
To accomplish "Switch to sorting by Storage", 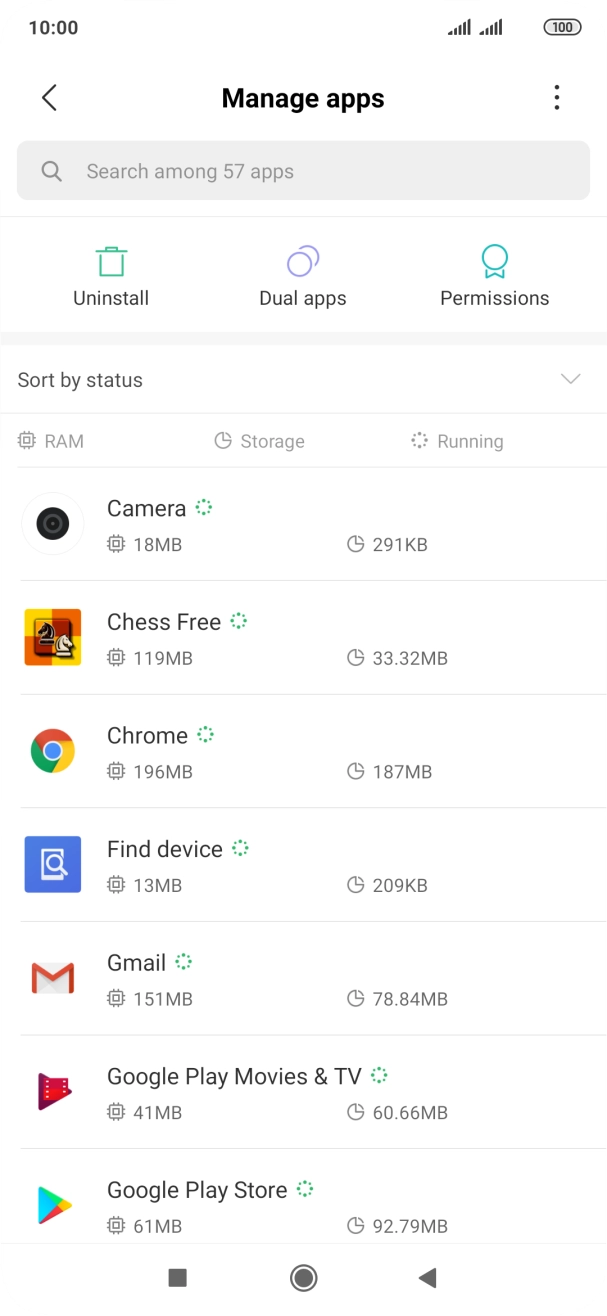I will click(x=259, y=440).
